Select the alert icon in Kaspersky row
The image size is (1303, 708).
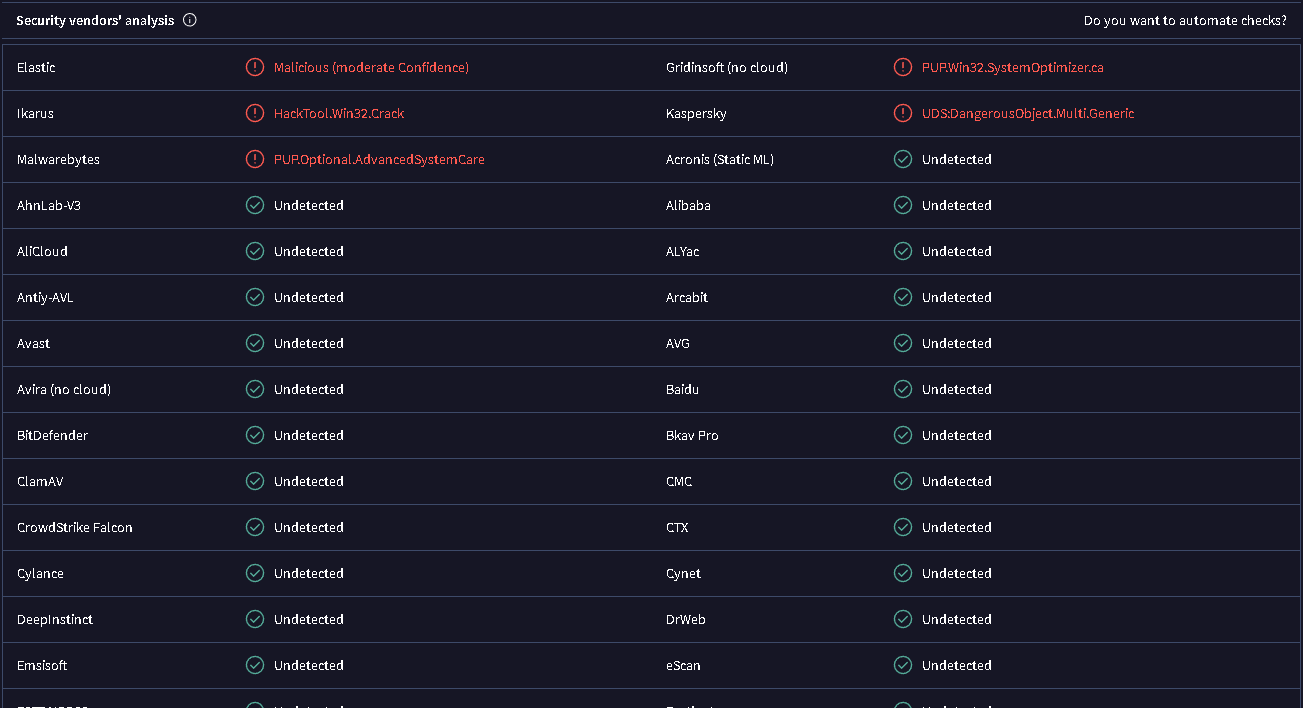[x=903, y=113]
